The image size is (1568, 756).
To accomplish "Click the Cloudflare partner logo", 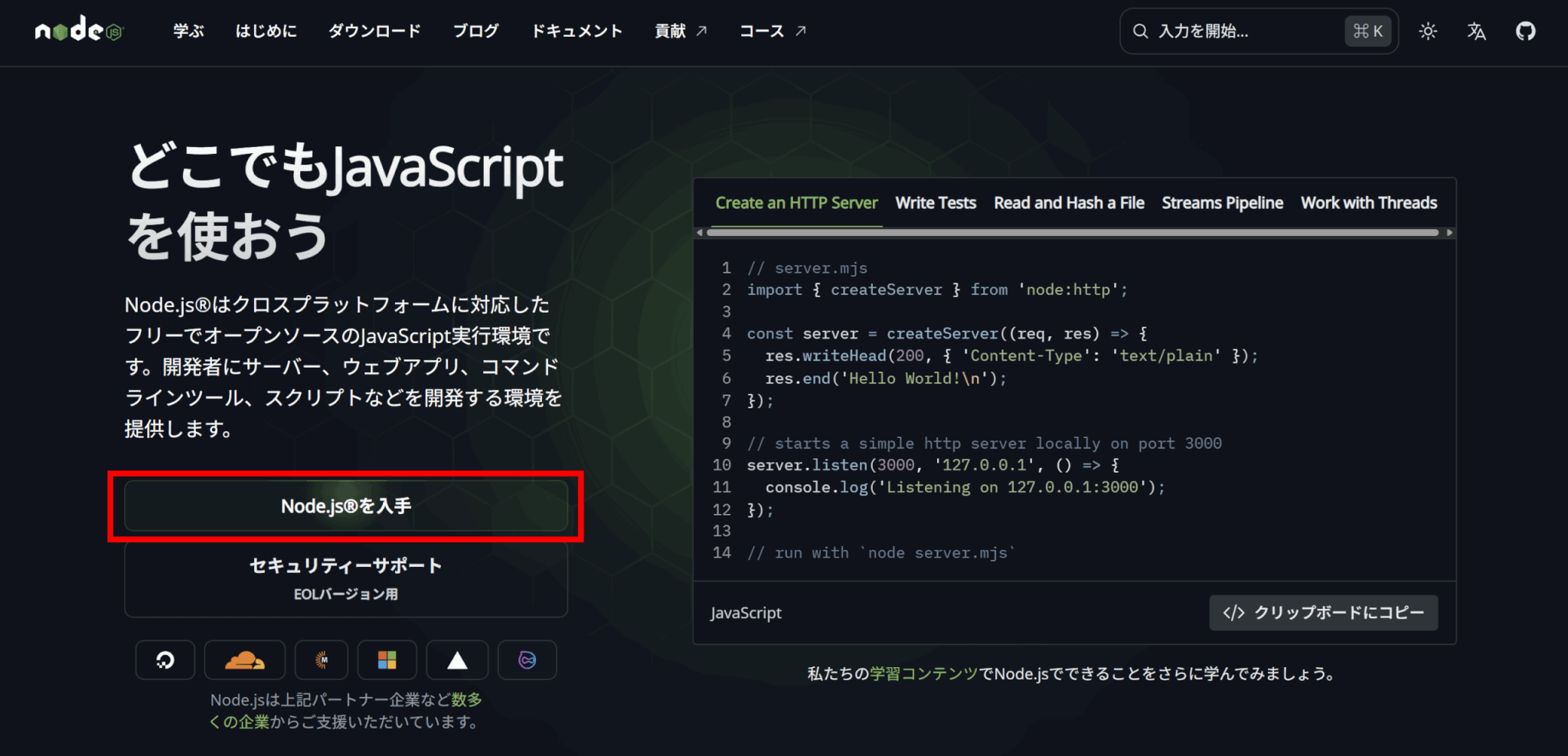I will click(x=244, y=660).
